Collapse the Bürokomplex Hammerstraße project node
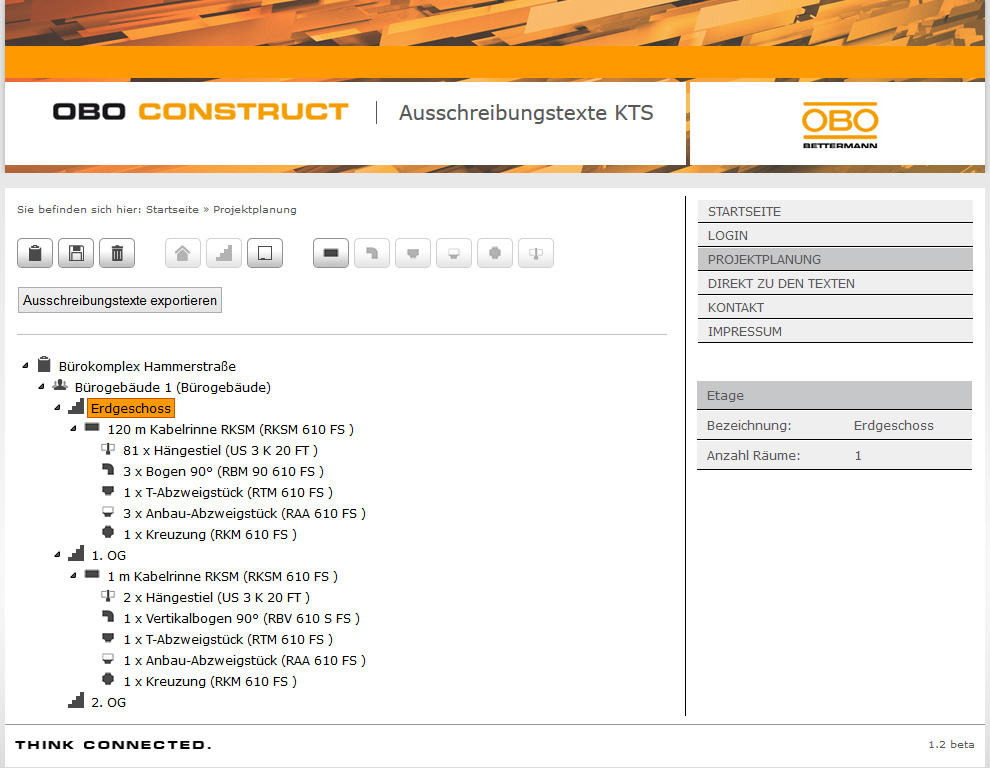990x768 pixels. pyautogui.click(x=25, y=365)
